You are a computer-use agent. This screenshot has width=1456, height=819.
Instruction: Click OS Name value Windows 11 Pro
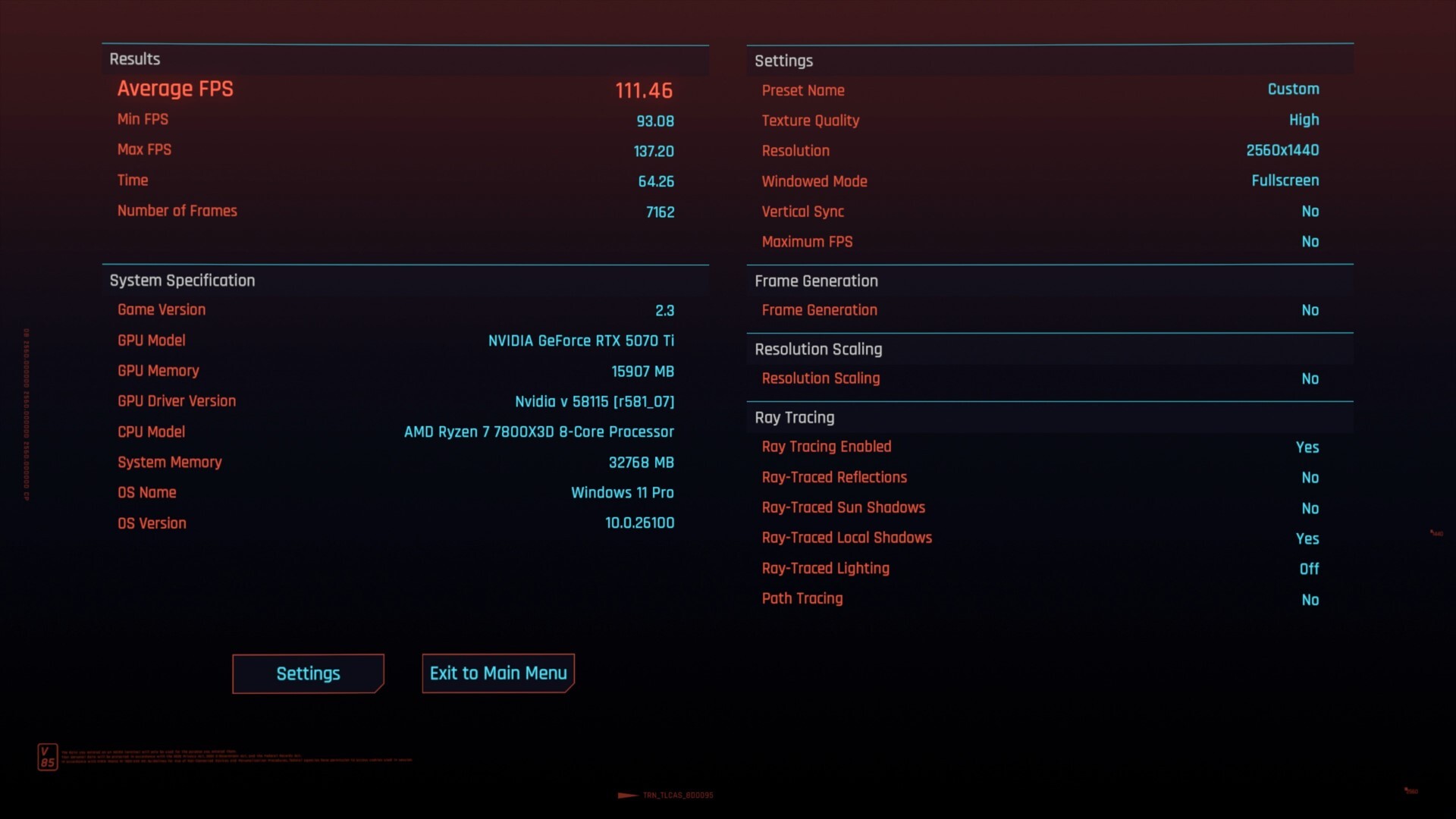coord(622,493)
